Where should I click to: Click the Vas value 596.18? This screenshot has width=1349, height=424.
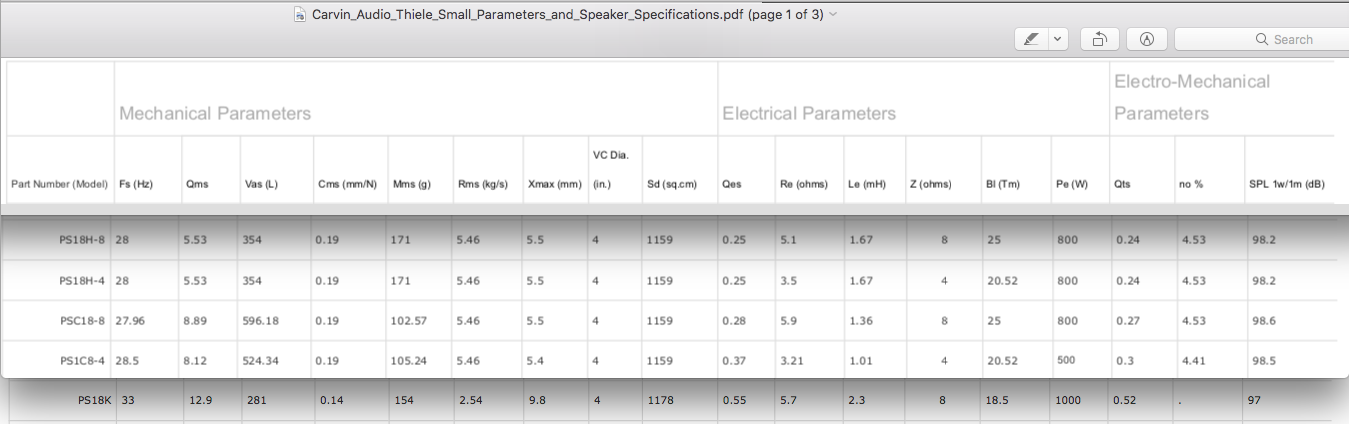tap(262, 321)
